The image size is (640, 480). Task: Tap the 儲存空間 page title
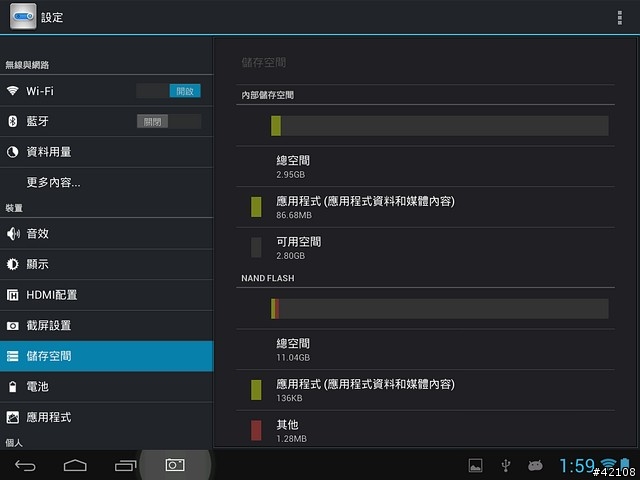pos(264,62)
